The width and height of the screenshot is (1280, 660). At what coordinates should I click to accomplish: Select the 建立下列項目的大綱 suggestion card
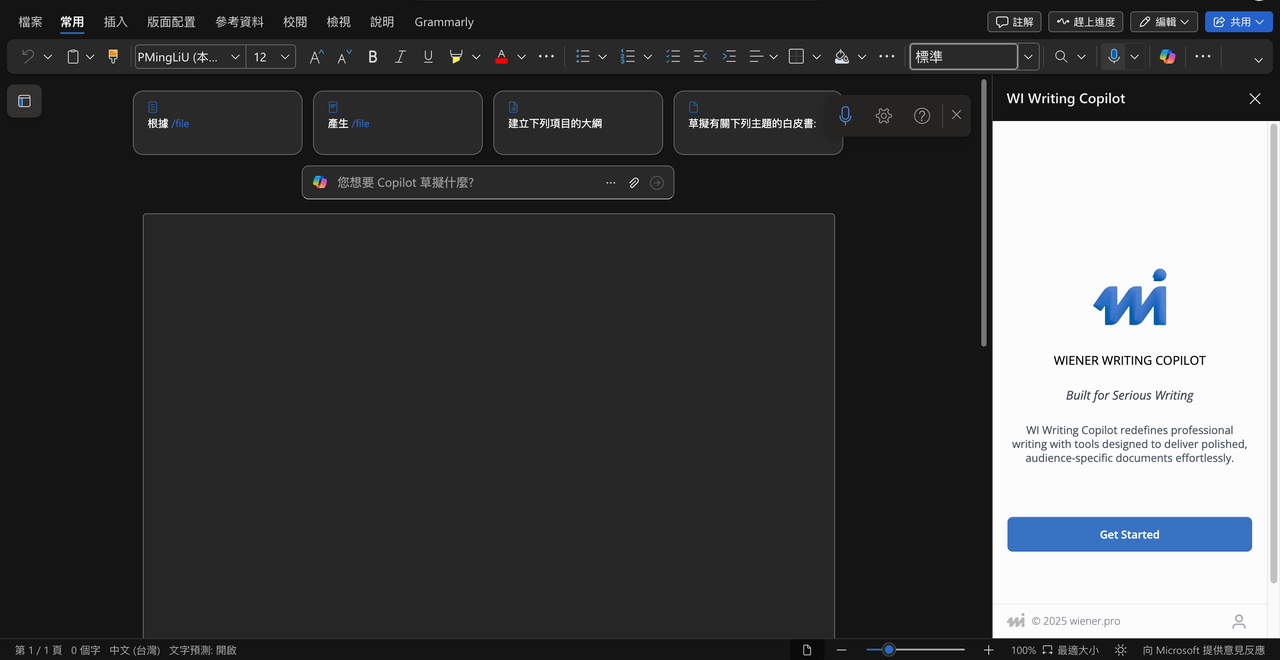click(578, 123)
